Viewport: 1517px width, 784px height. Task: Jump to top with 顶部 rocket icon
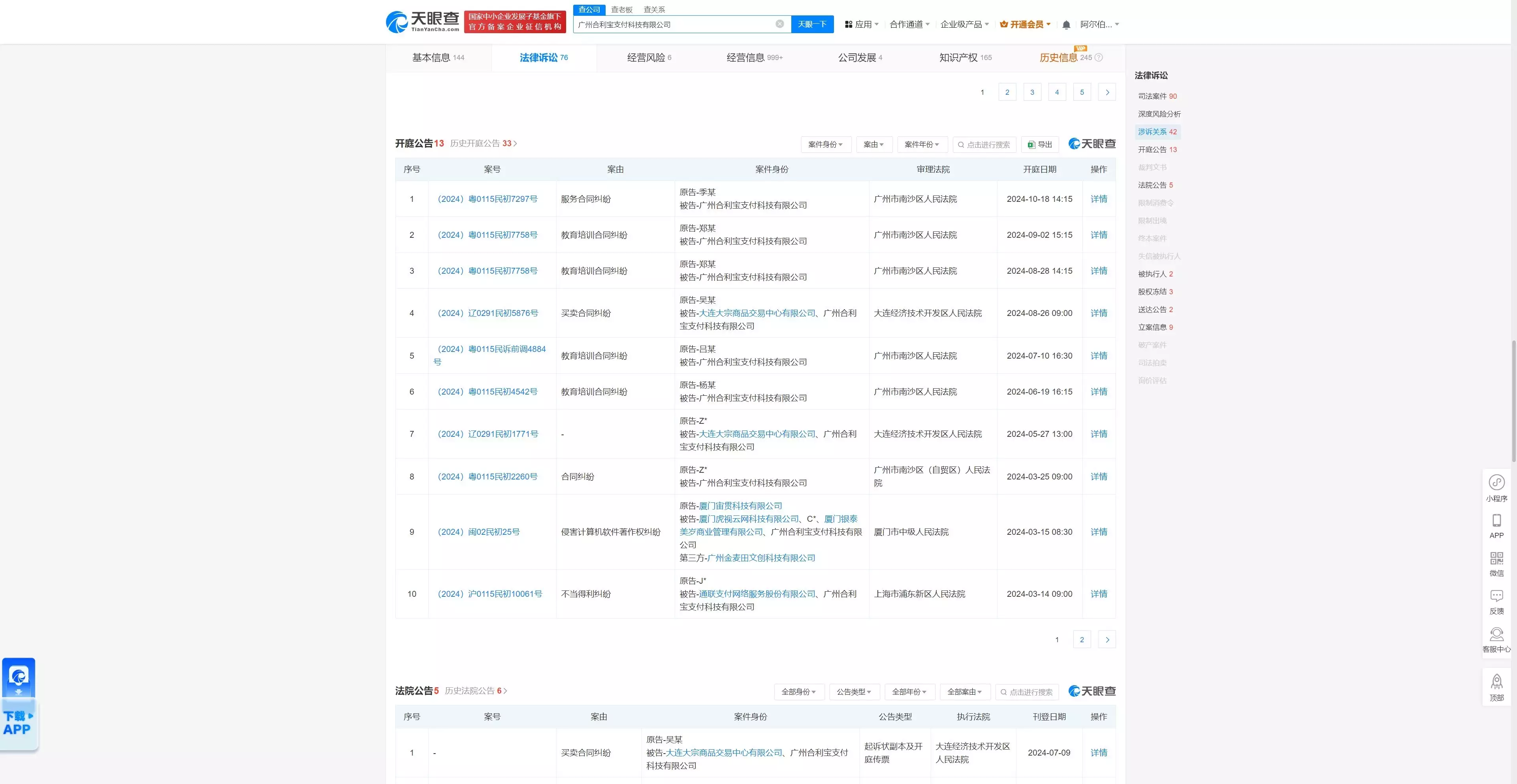[x=1496, y=688]
